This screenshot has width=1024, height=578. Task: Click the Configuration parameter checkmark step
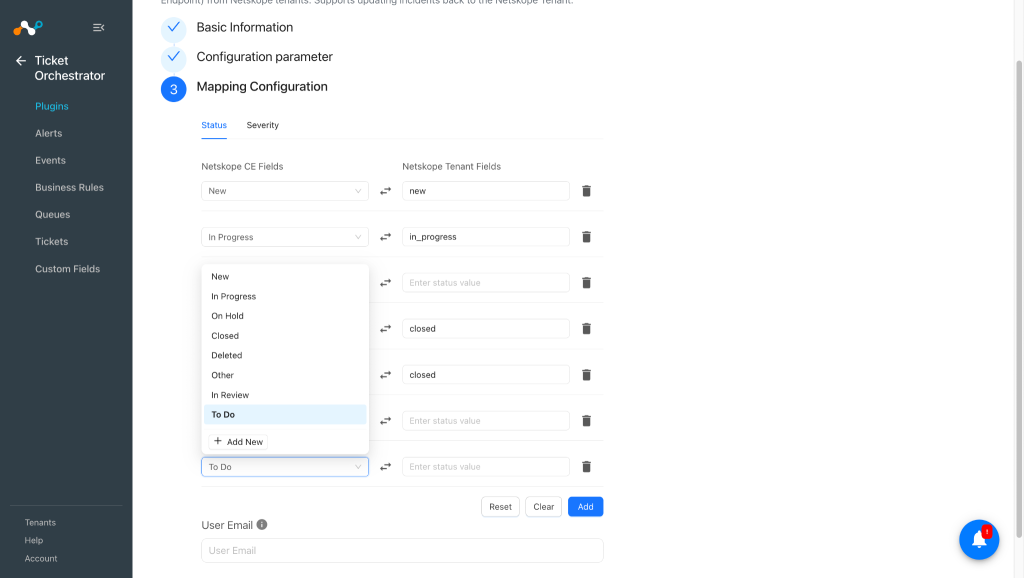pos(174,57)
